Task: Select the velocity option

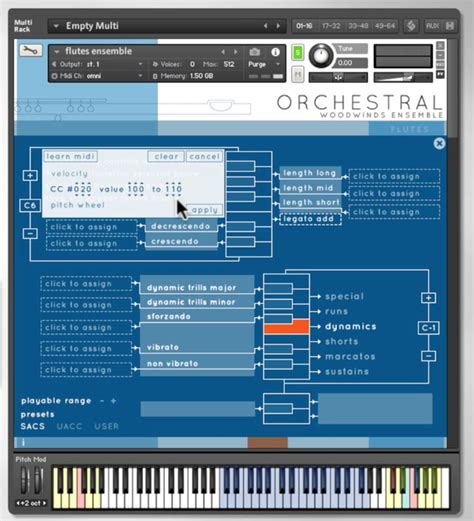Action: 70,173
